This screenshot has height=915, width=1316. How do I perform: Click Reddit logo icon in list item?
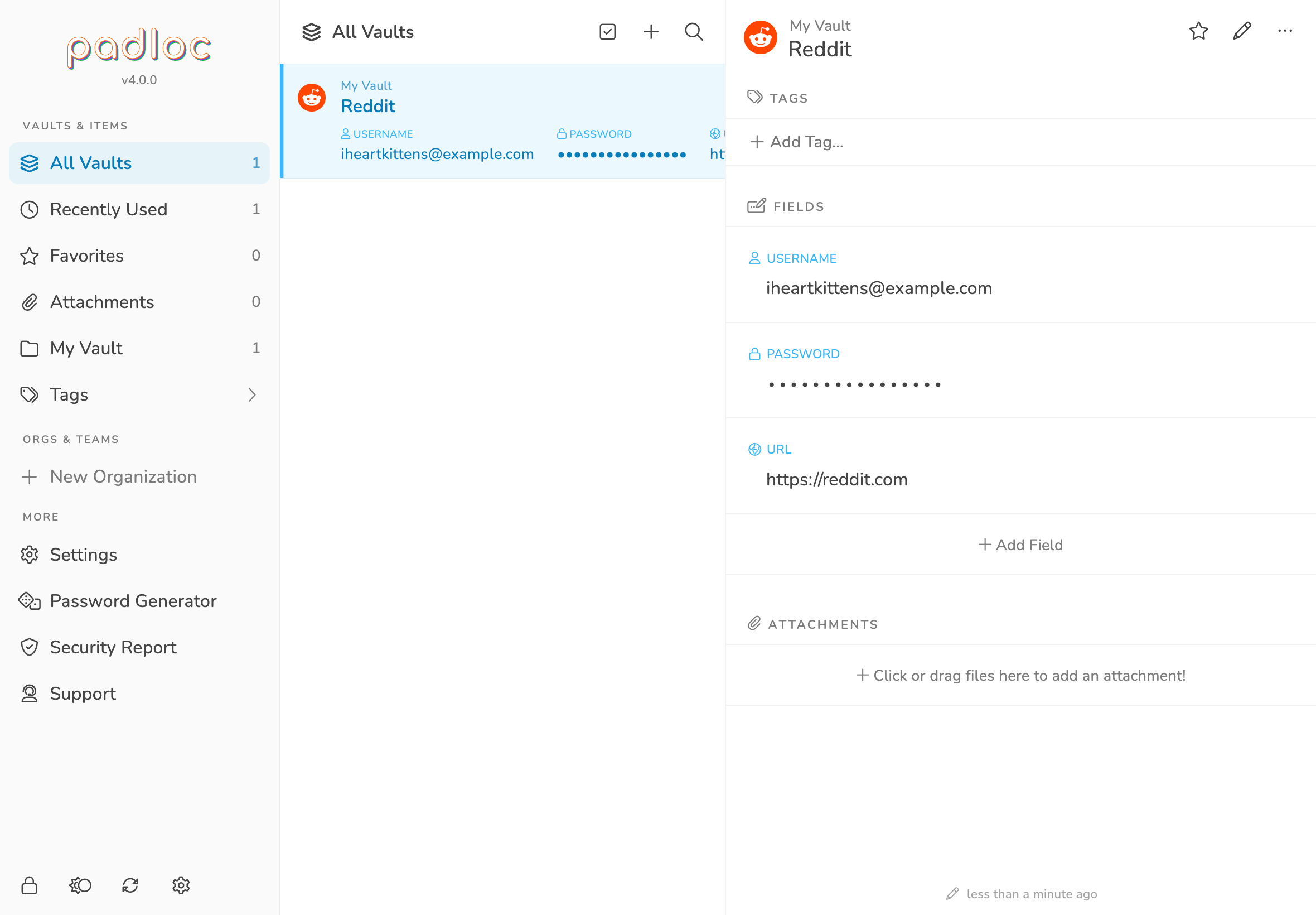tap(312, 98)
